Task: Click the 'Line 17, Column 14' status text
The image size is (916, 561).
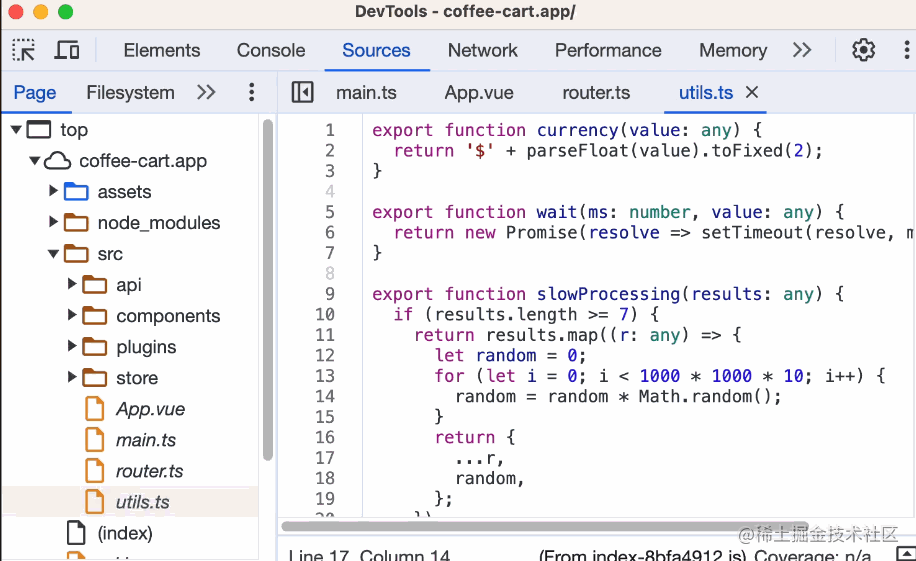Action: coord(369,555)
